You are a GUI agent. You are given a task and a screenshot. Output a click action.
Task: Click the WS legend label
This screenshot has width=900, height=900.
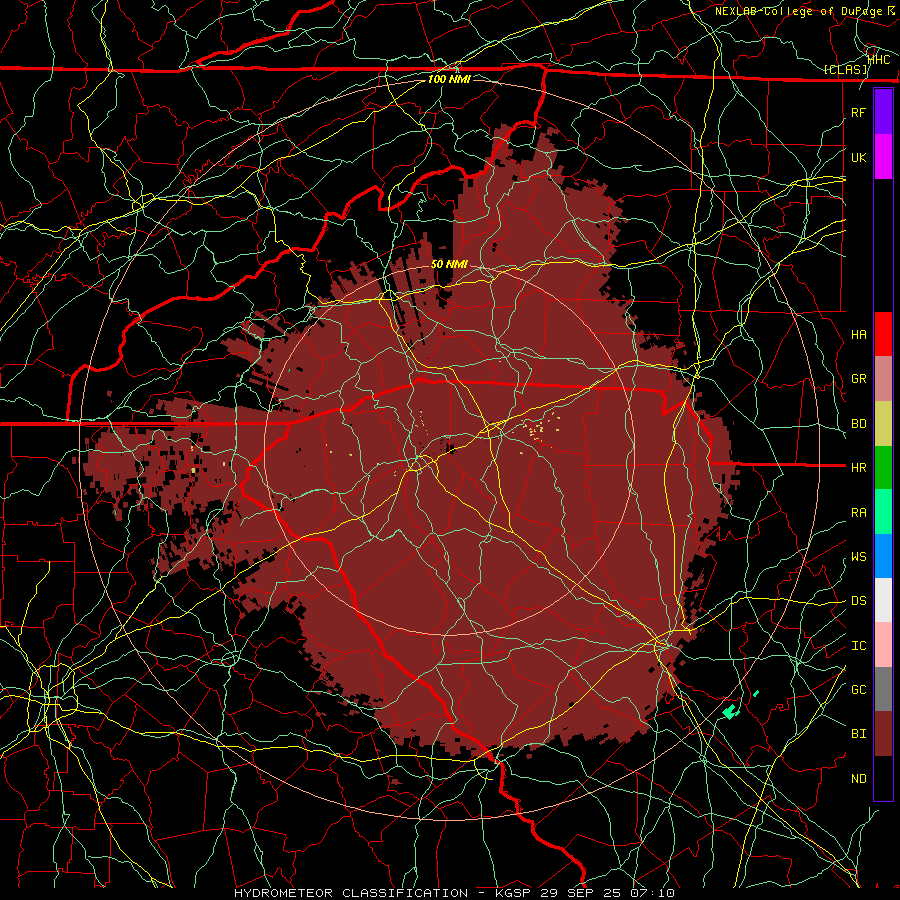tap(859, 557)
